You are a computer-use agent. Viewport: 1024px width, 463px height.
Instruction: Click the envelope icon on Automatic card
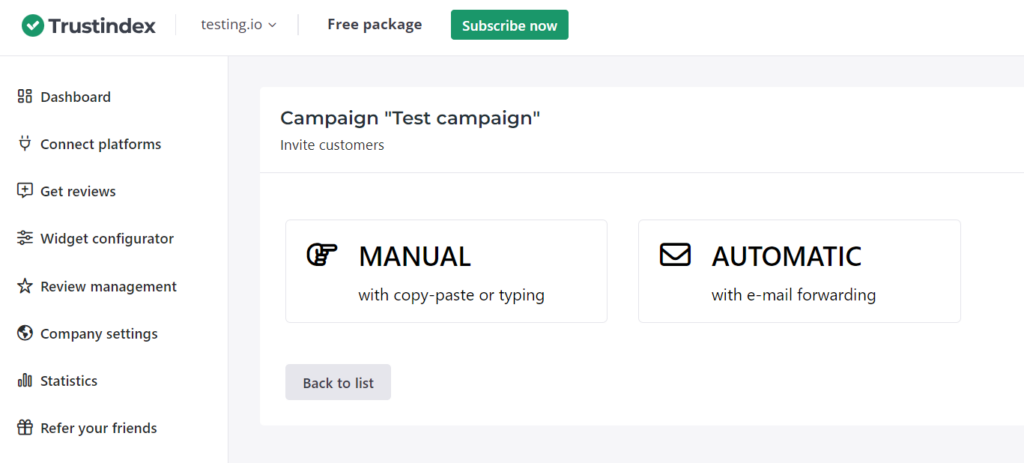(x=675, y=255)
